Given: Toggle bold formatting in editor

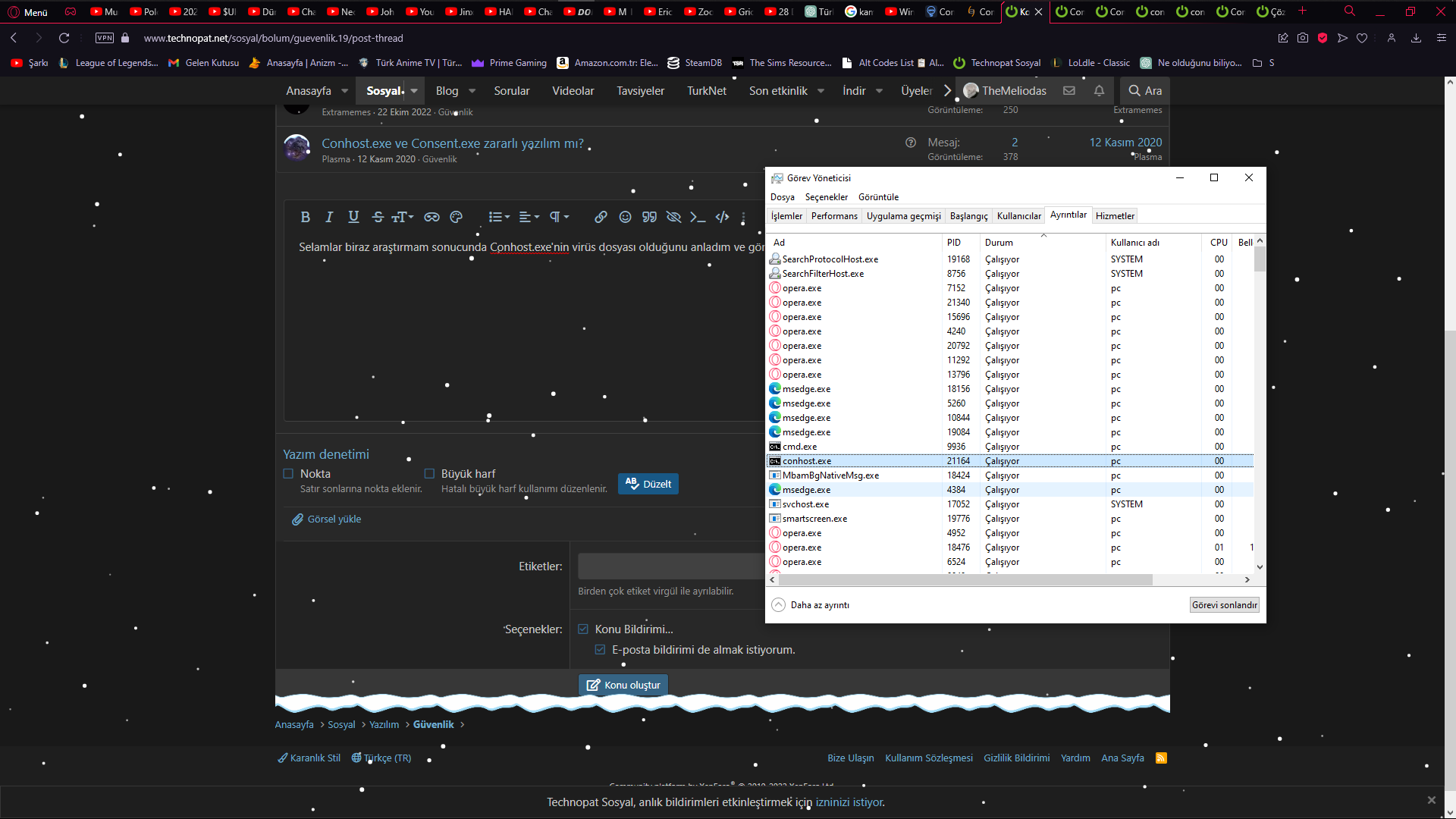Looking at the screenshot, I should tap(305, 217).
